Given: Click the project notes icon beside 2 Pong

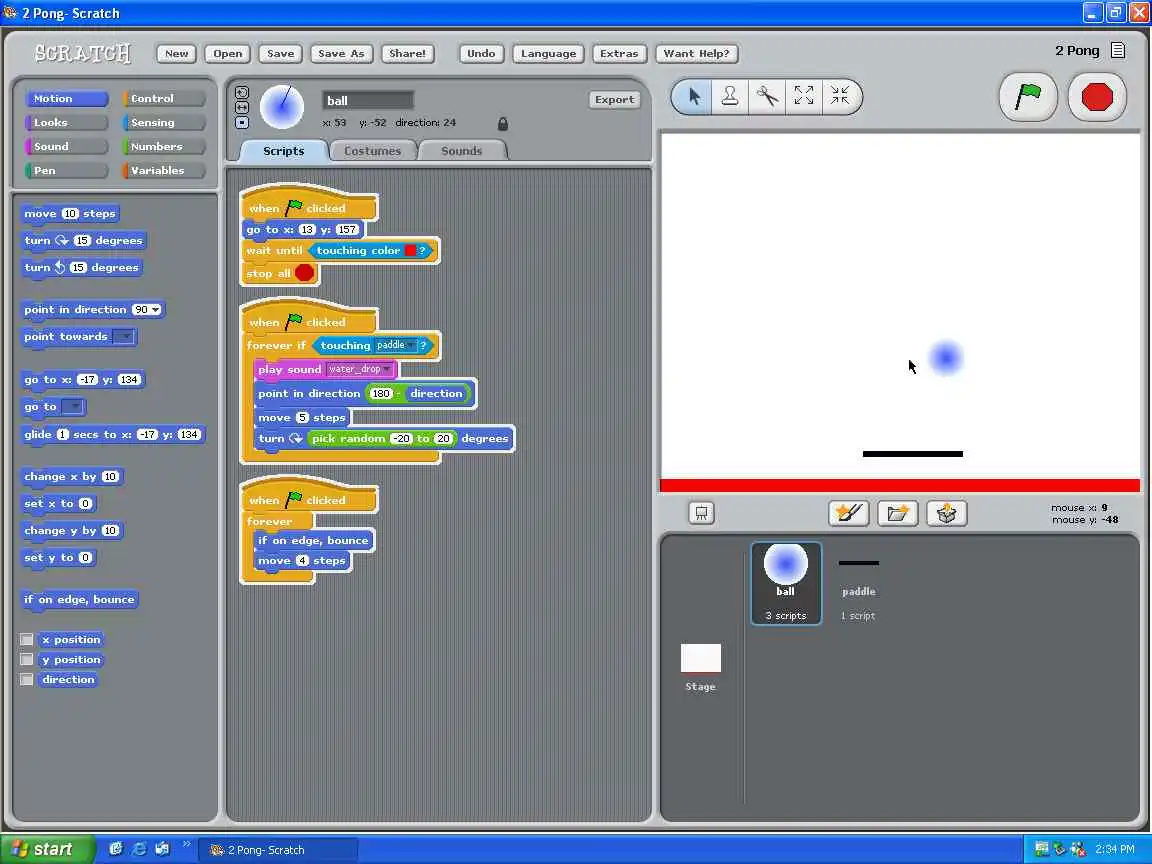Looking at the screenshot, I should click(1117, 50).
